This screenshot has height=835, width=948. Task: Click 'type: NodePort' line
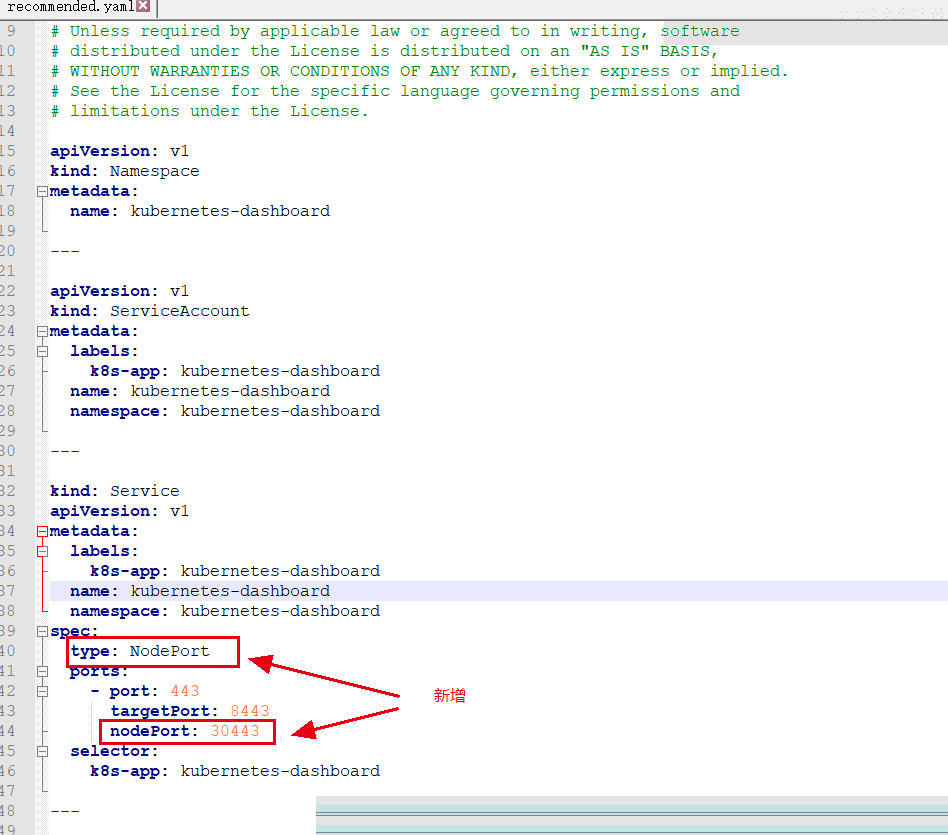click(x=140, y=651)
